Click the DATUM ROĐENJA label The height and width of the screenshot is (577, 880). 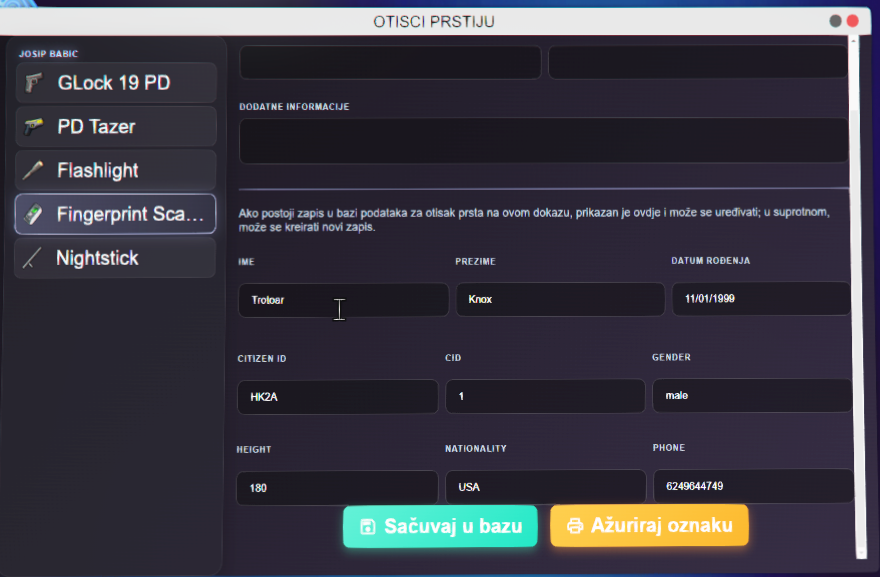click(x=711, y=260)
